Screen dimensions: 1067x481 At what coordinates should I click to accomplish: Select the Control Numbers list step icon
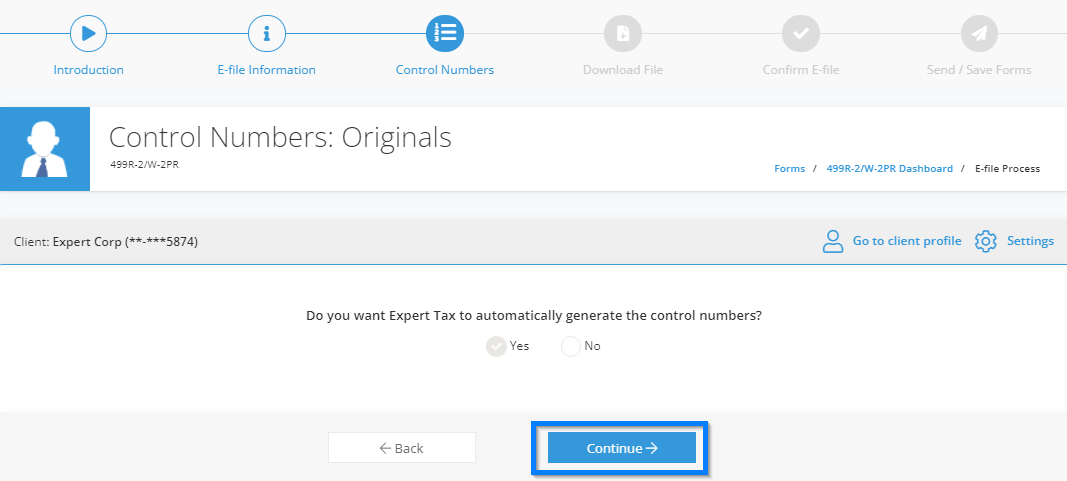tap(445, 33)
